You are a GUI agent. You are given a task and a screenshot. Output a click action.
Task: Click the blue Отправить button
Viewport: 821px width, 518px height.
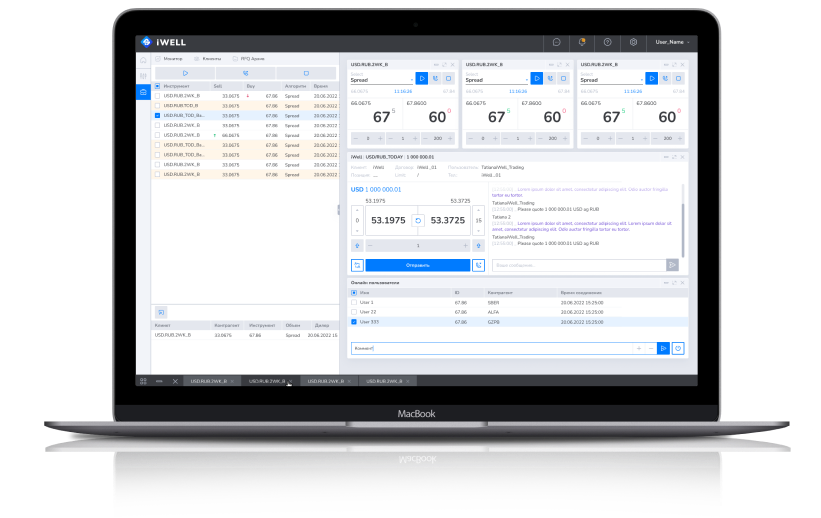click(416, 265)
